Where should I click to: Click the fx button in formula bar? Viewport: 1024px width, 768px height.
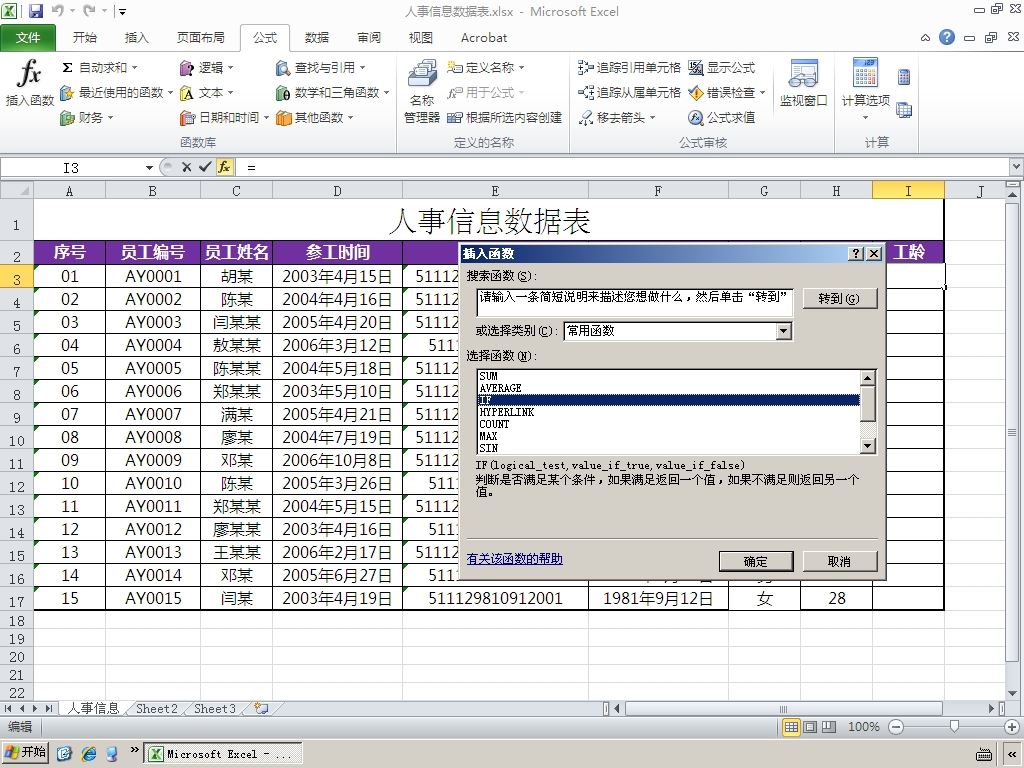[x=224, y=167]
